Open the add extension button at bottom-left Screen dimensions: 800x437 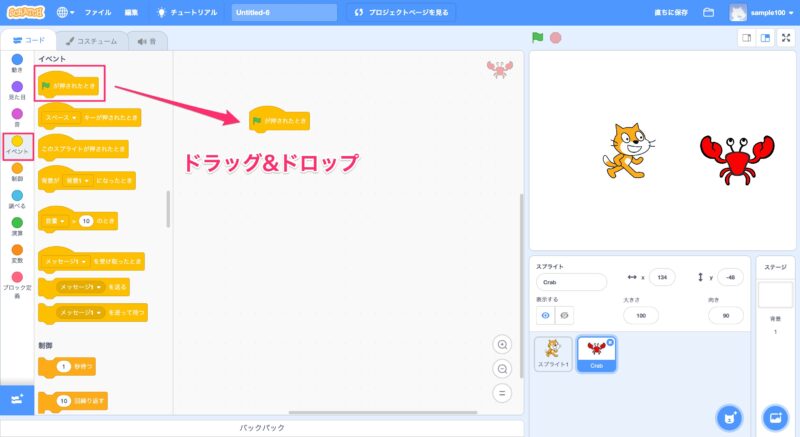coord(17,399)
